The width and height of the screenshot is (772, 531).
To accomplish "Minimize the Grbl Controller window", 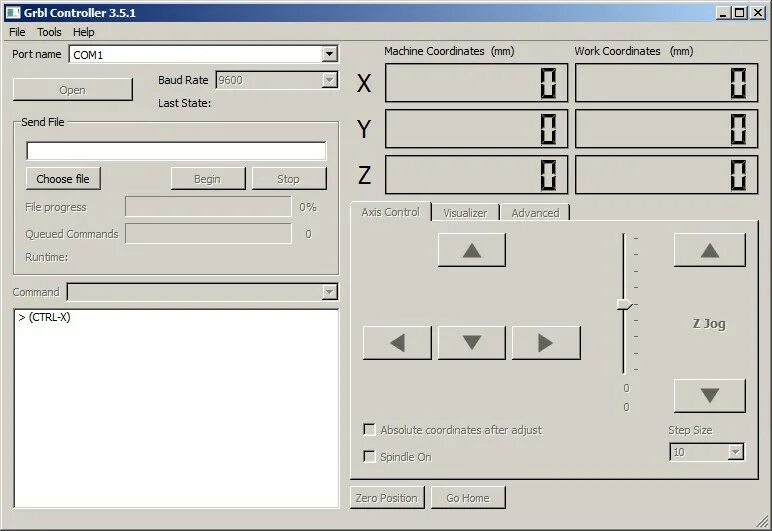I will [x=723, y=13].
